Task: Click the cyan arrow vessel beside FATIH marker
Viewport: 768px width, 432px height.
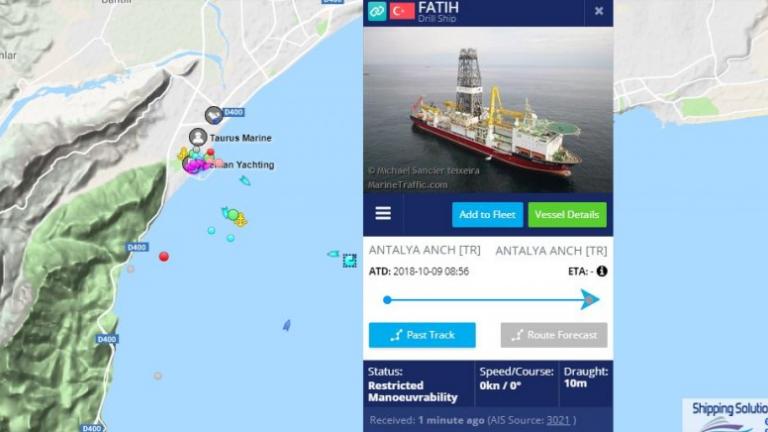Action: tap(333, 254)
